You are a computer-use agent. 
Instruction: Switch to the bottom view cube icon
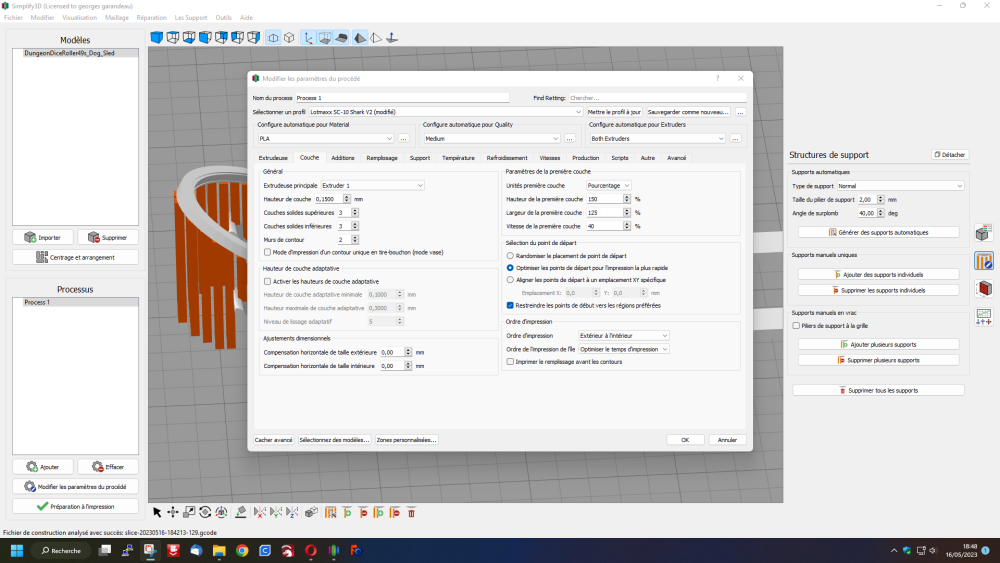point(189,38)
